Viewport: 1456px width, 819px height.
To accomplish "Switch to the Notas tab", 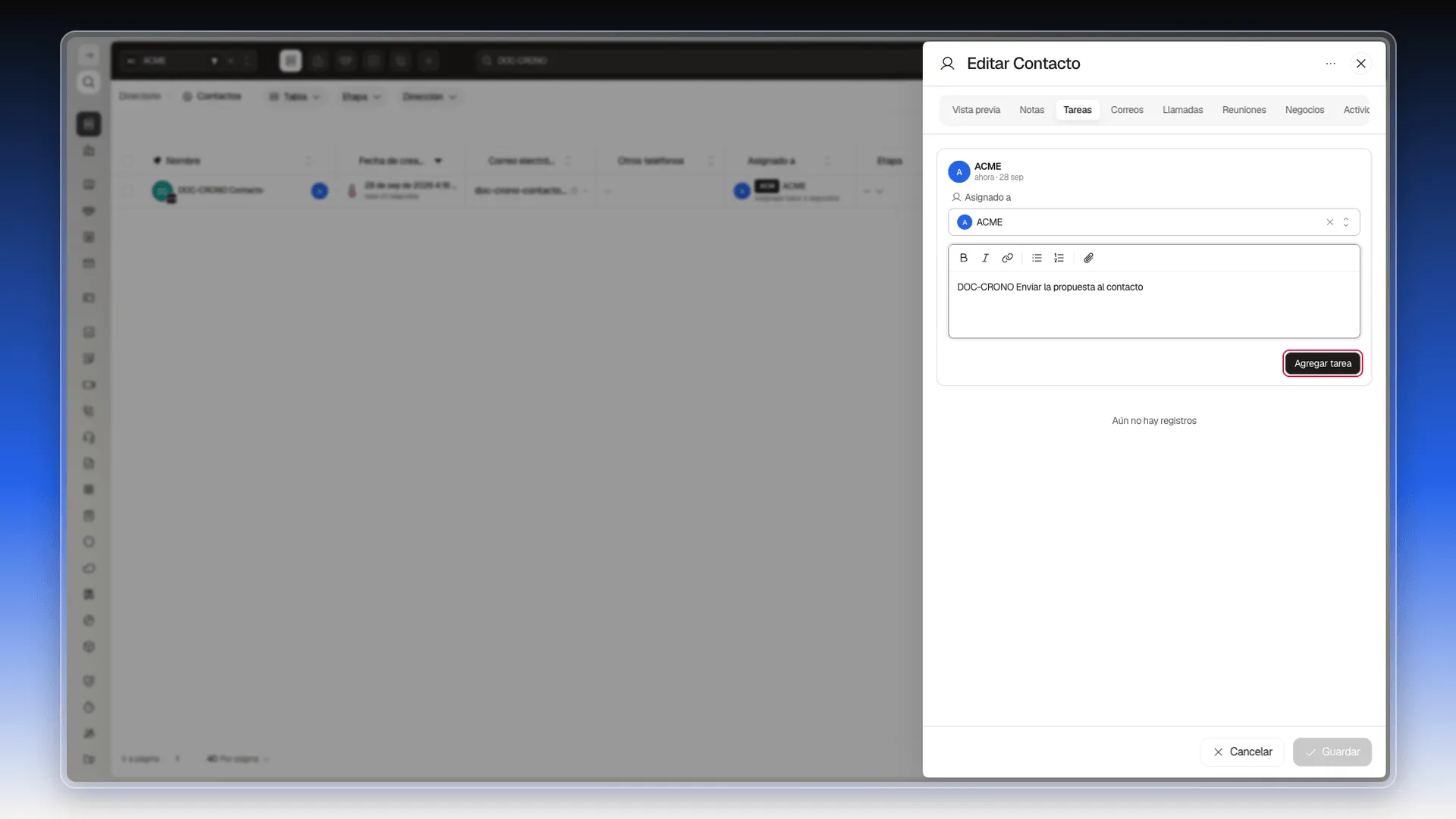I will coord(1031,110).
